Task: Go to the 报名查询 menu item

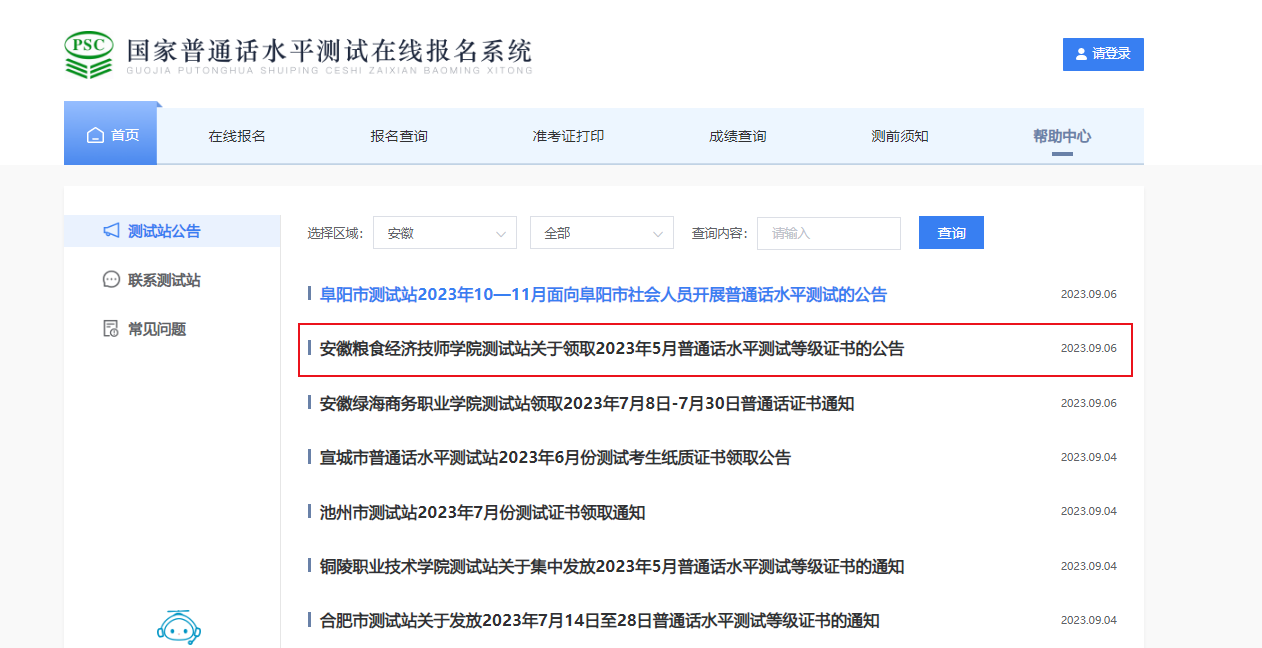Action: [x=399, y=136]
